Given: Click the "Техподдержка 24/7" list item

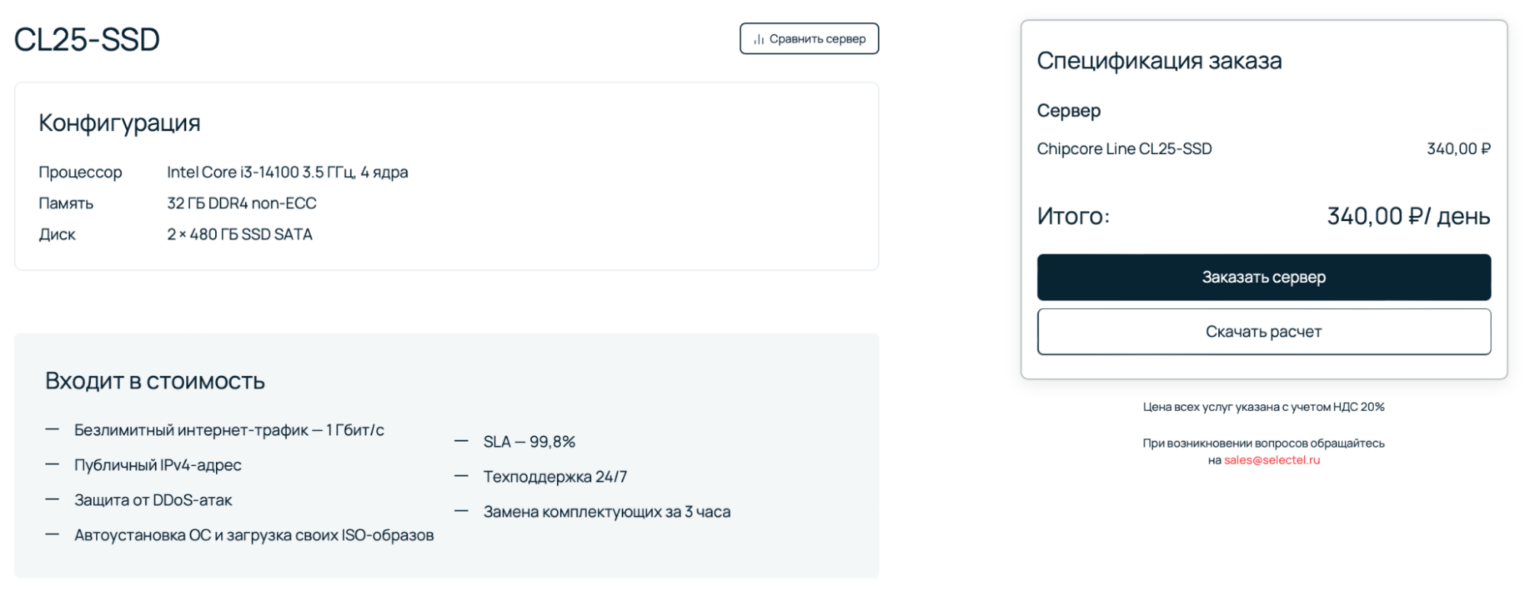Looking at the screenshot, I should tap(555, 476).
